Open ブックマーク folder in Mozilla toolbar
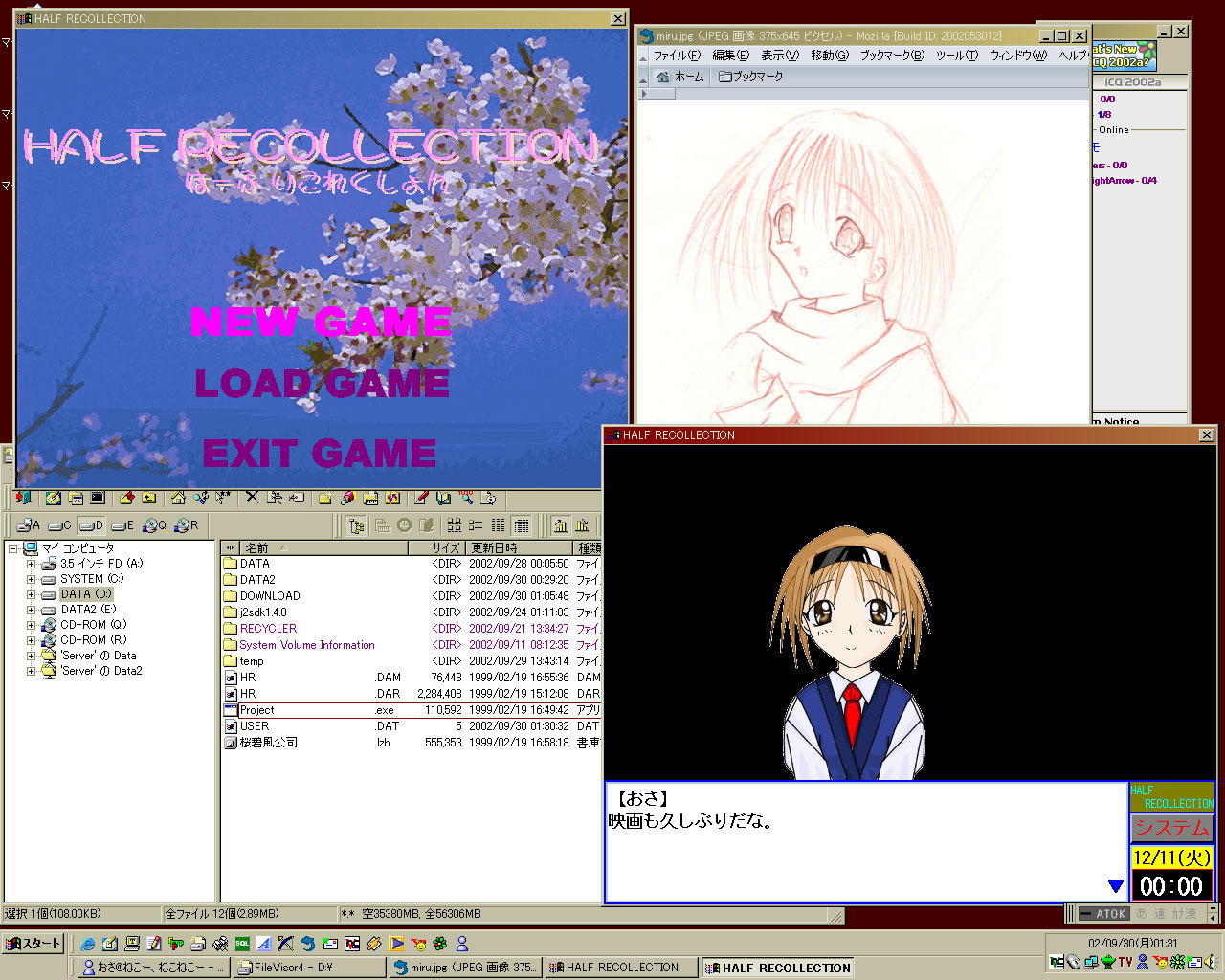Viewport: 1225px width, 980px height. click(751, 77)
